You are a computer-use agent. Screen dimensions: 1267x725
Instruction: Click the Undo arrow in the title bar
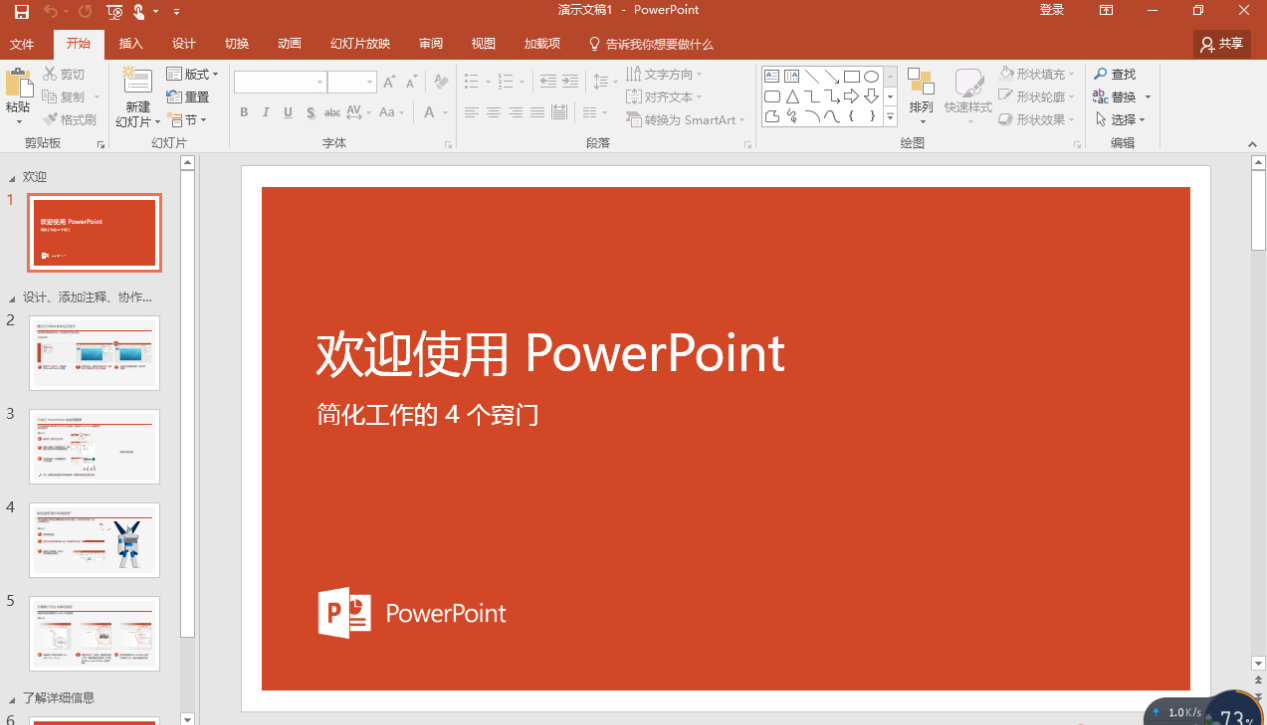pos(50,11)
